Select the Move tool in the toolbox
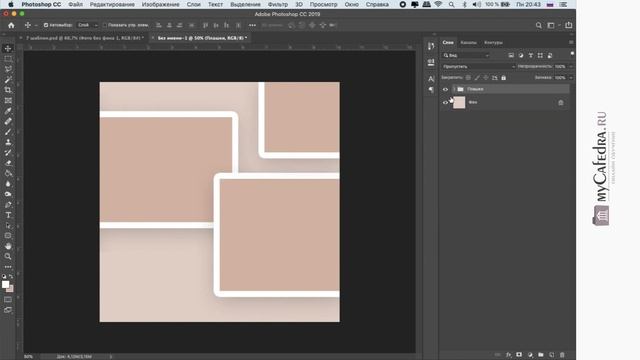 8,48
